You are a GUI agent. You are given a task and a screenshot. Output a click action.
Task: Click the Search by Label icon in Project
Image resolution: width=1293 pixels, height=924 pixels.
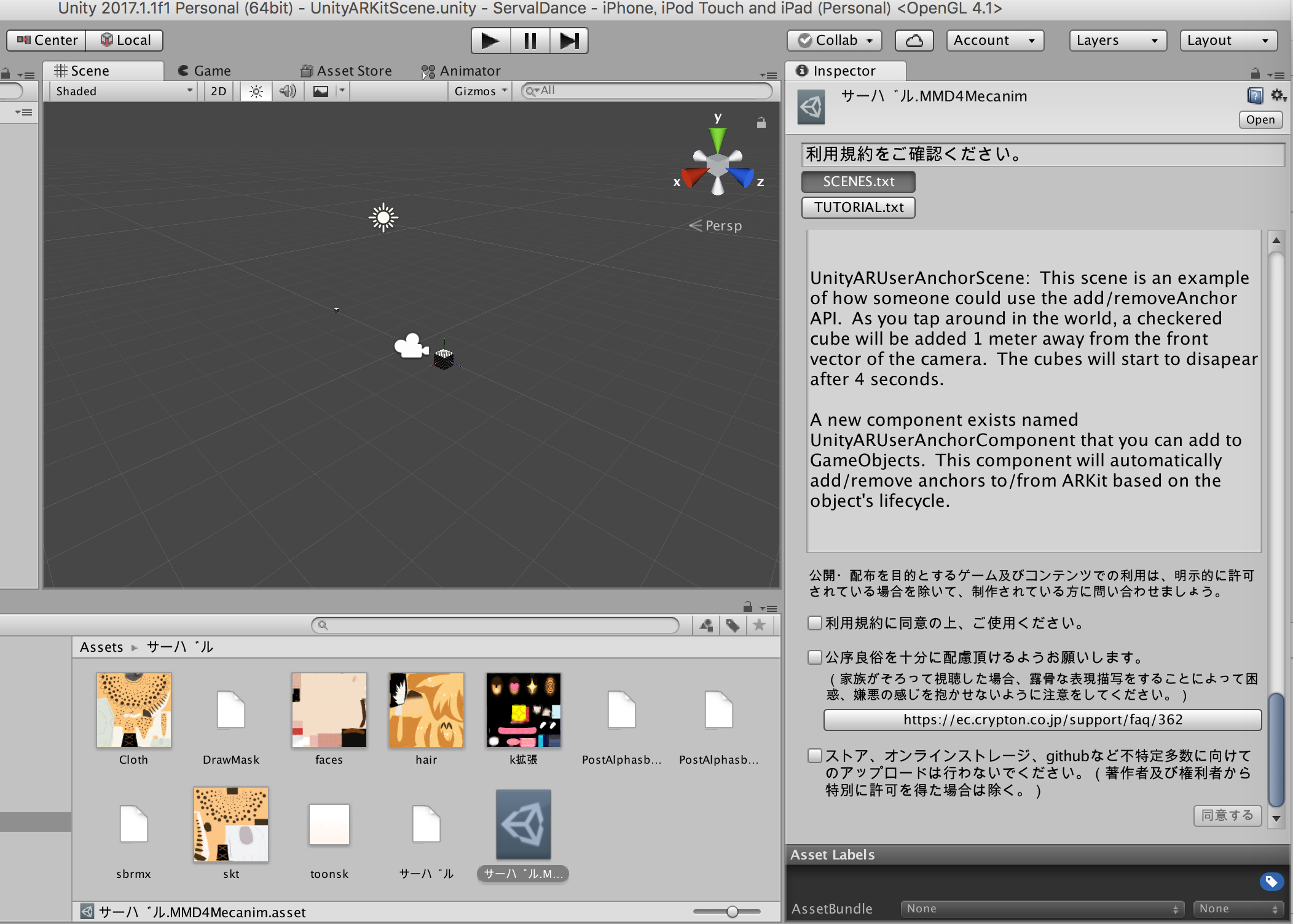(733, 625)
